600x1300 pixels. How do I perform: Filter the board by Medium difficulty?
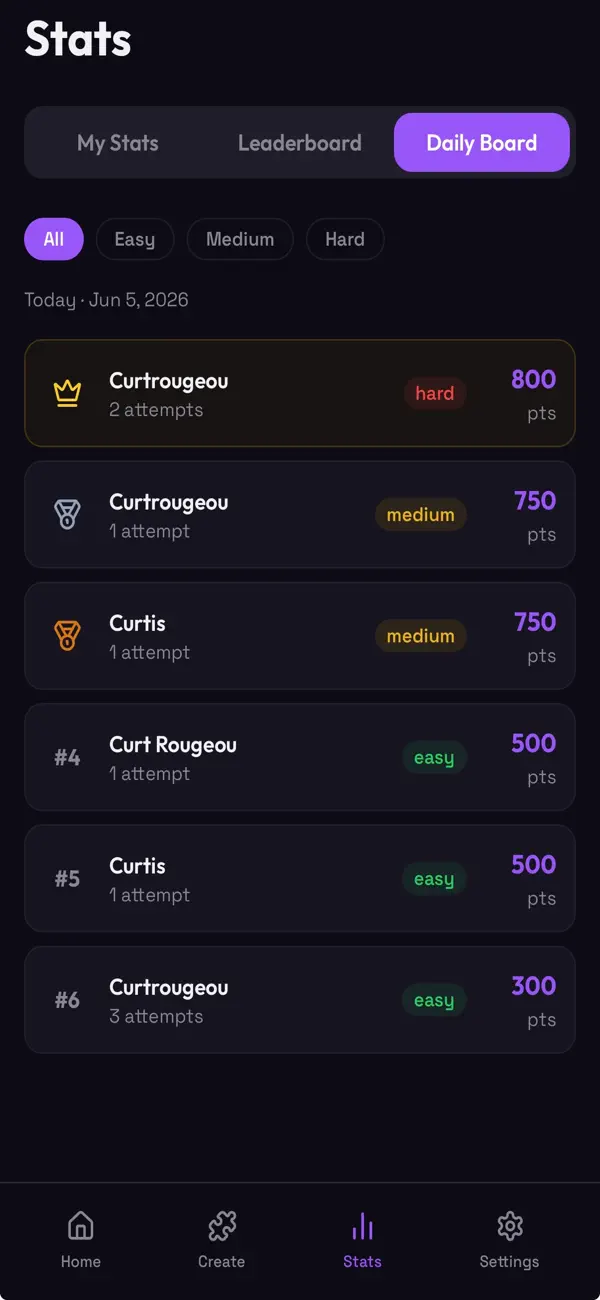(240, 239)
